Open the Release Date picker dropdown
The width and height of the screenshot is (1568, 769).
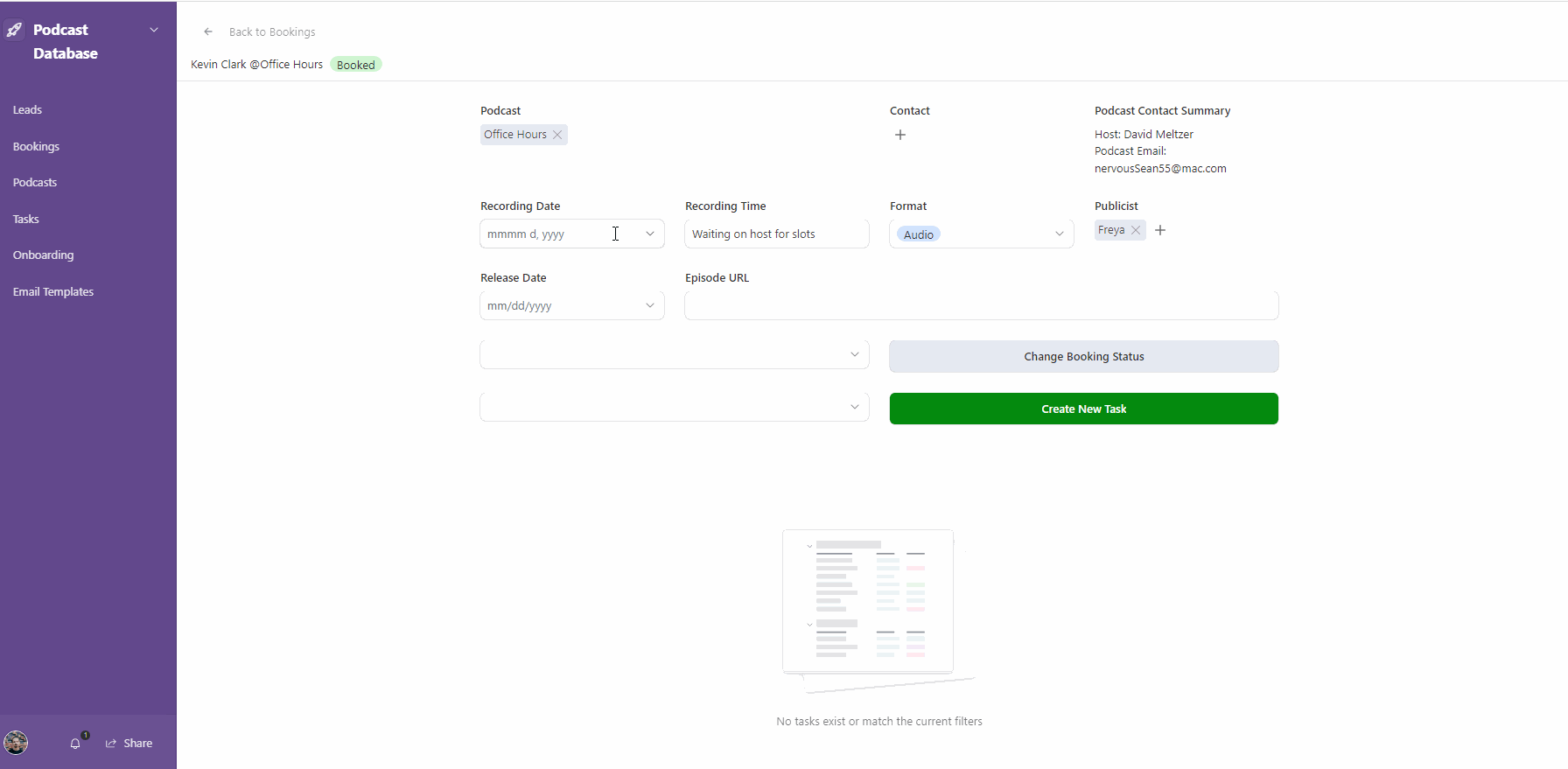[650, 305]
